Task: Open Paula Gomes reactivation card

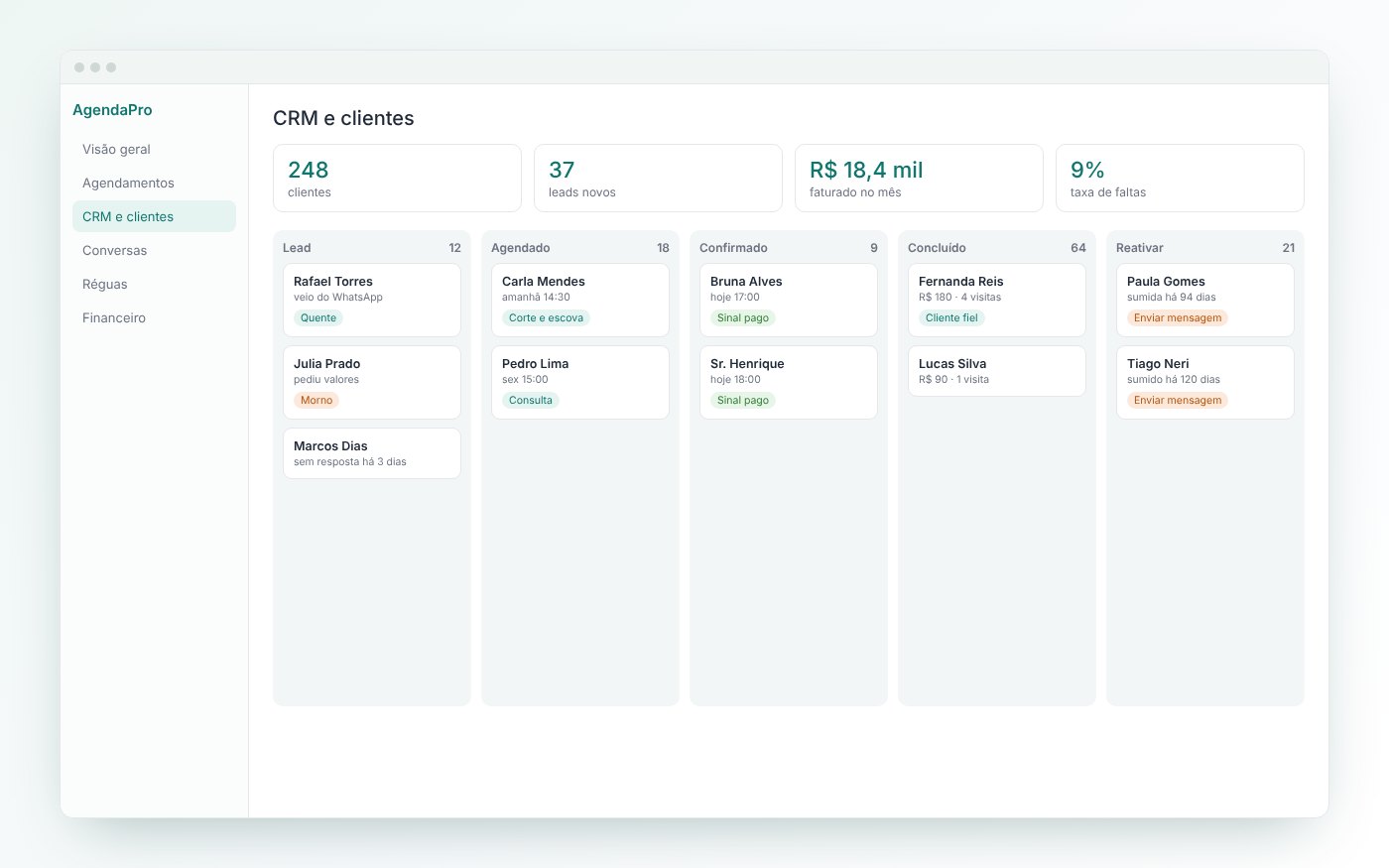Action: (x=1205, y=300)
